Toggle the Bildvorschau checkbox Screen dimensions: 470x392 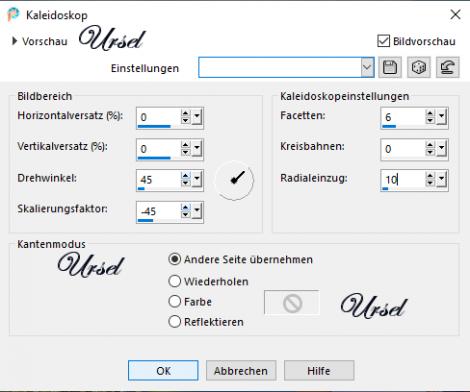383,41
